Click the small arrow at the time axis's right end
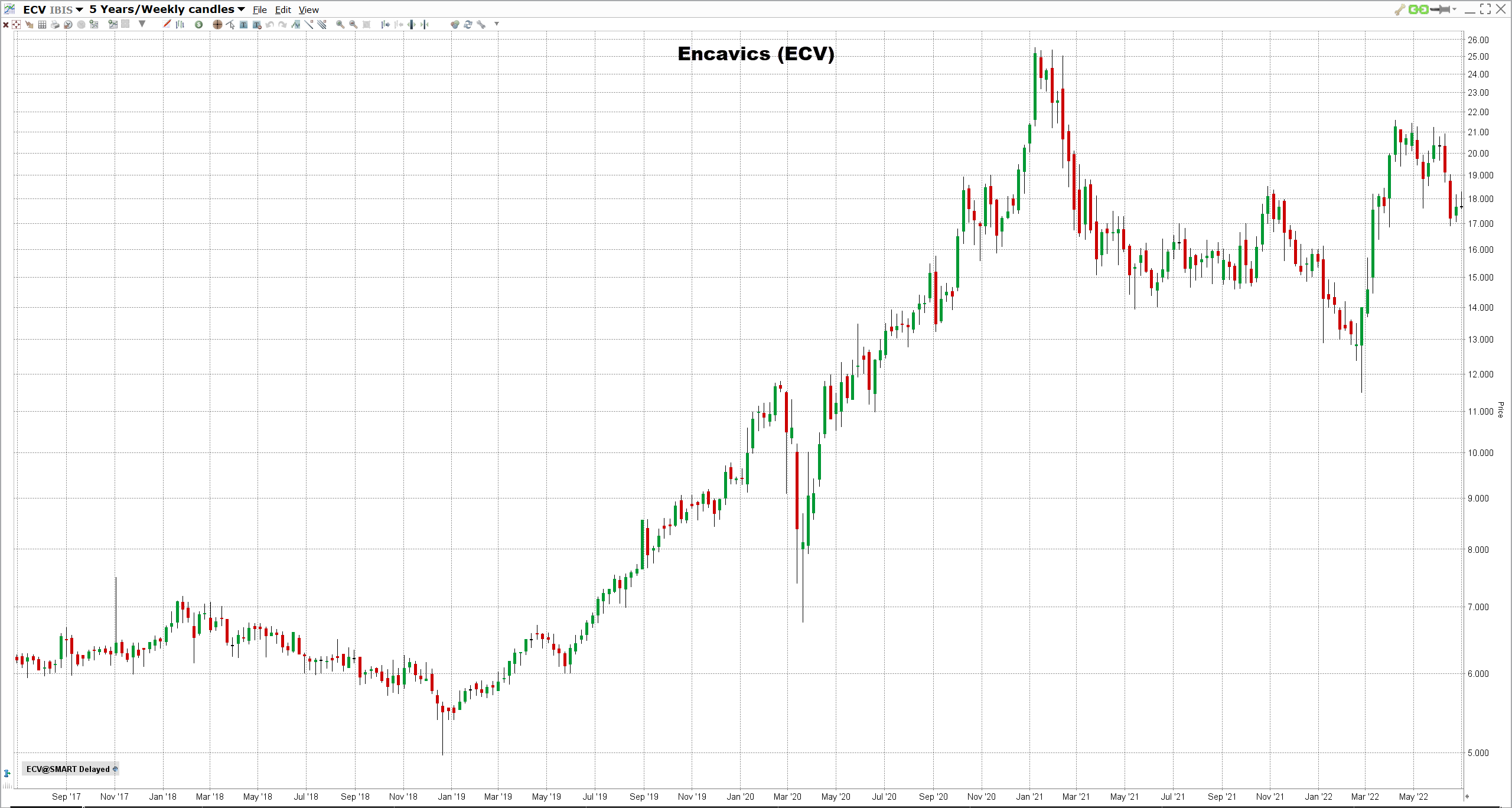 [x=1467, y=796]
